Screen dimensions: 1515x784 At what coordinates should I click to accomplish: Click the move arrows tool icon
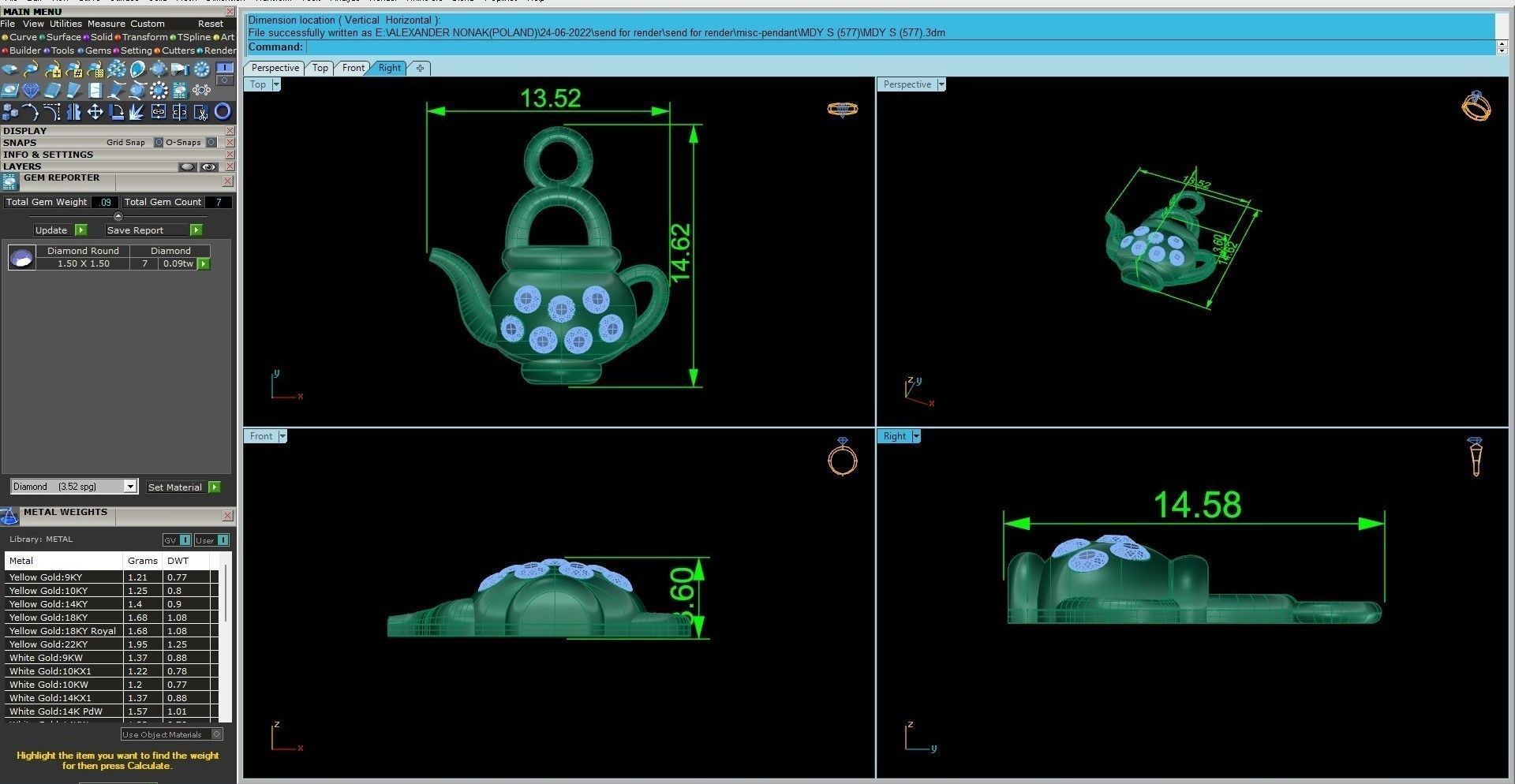[x=95, y=112]
